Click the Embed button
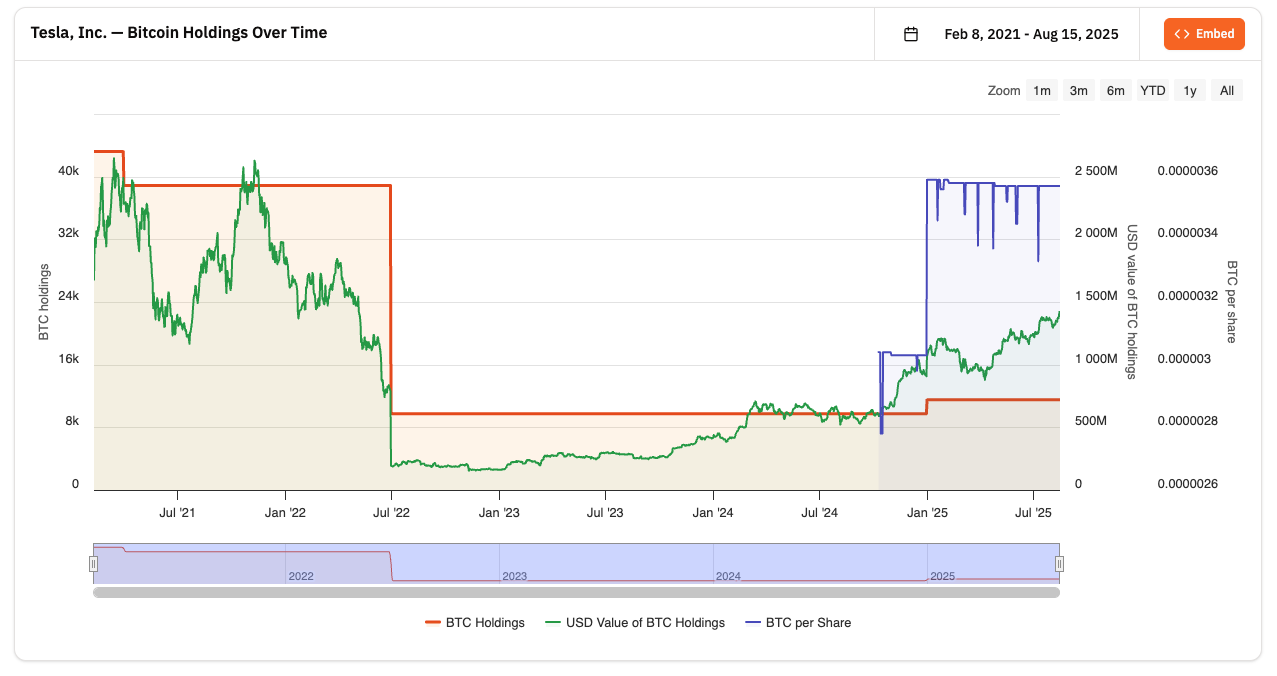 (1204, 34)
